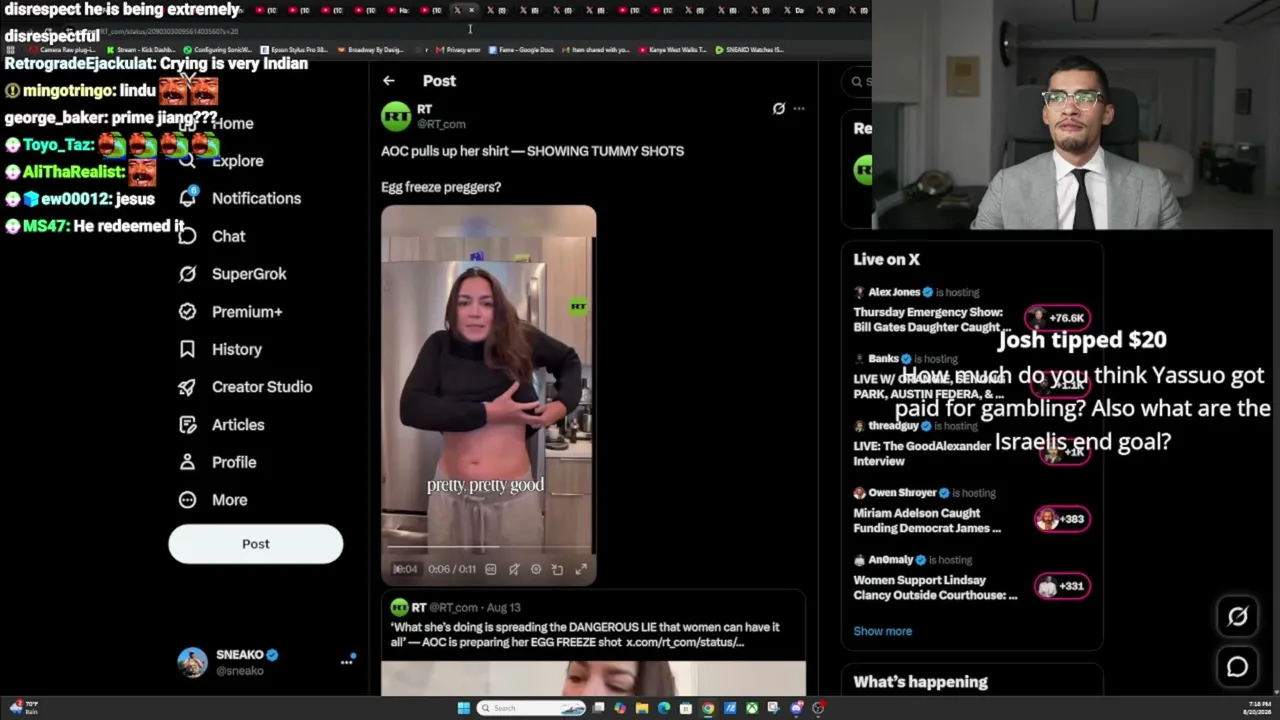The height and width of the screenshot is (720, 1280).
Task: Click the SuperGrok icon in sidebar
Action: coord(187,274)
